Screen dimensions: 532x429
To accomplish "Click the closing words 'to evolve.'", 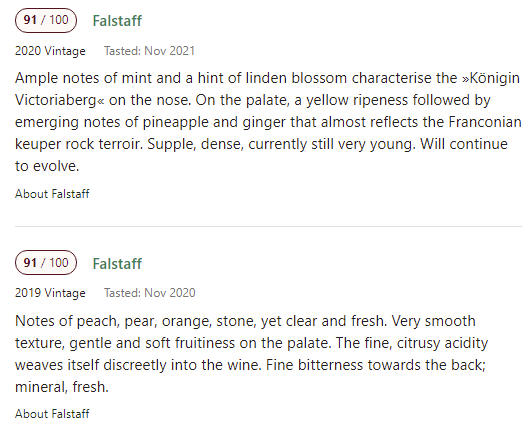I will (47, 166).
